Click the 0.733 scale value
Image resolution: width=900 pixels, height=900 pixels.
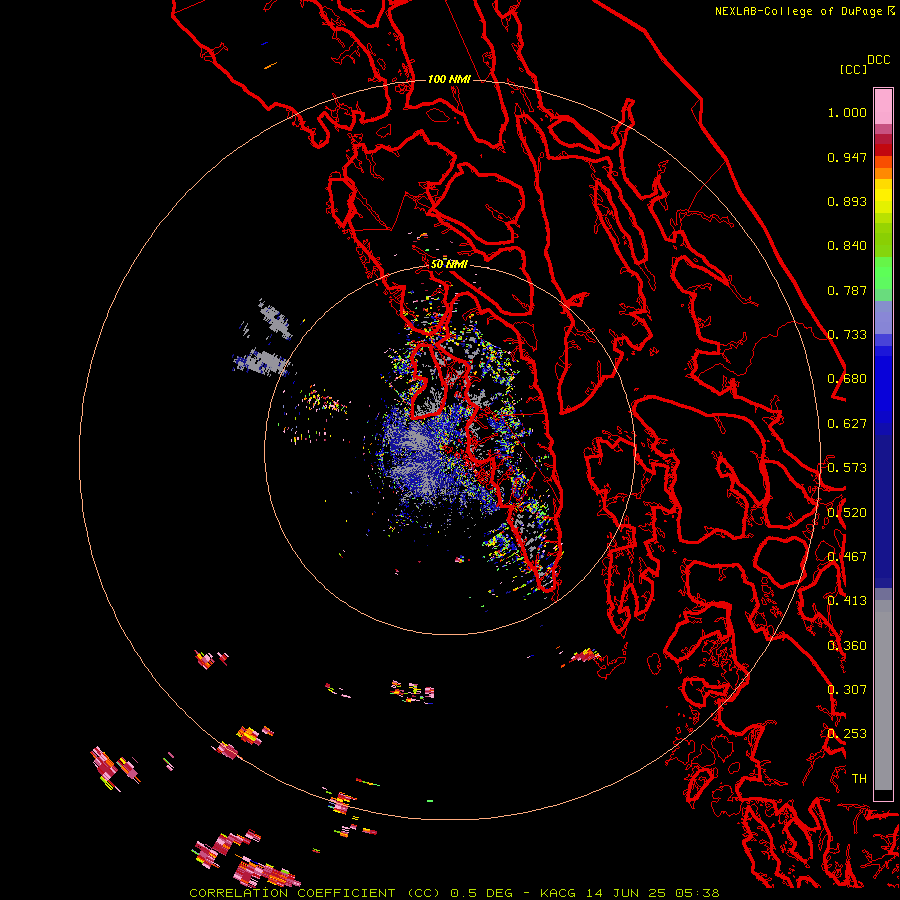click(x=847, y=335)
